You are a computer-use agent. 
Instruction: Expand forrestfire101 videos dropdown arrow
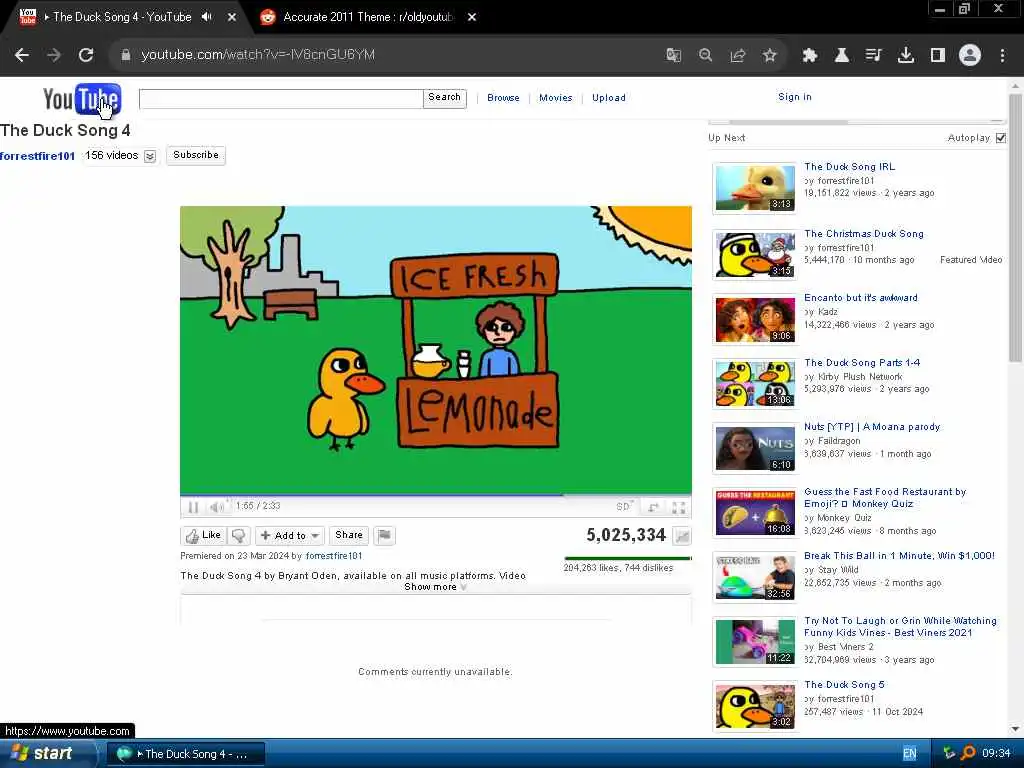point(150,156)
